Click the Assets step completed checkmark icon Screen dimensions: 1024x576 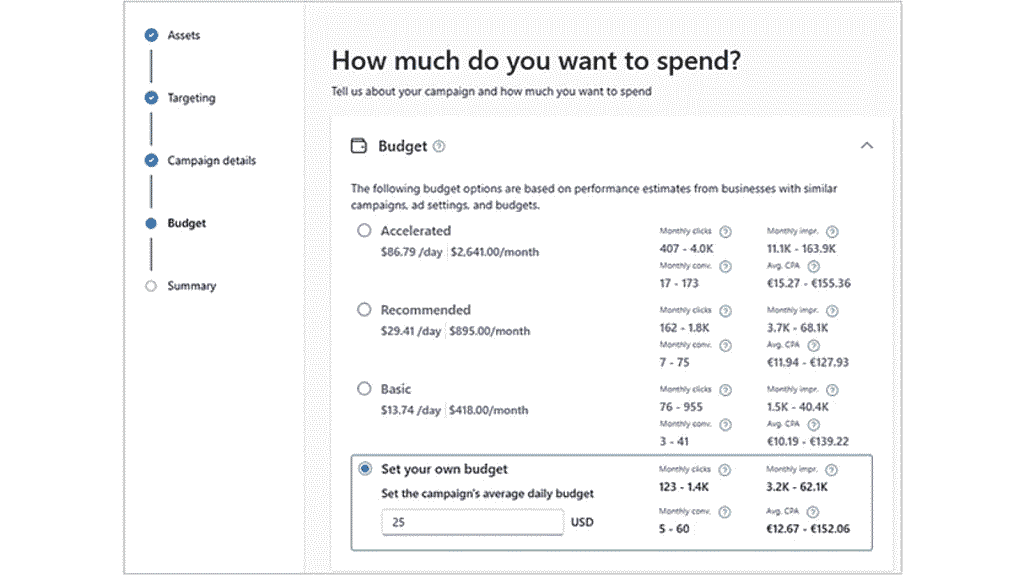pos(151,34)
